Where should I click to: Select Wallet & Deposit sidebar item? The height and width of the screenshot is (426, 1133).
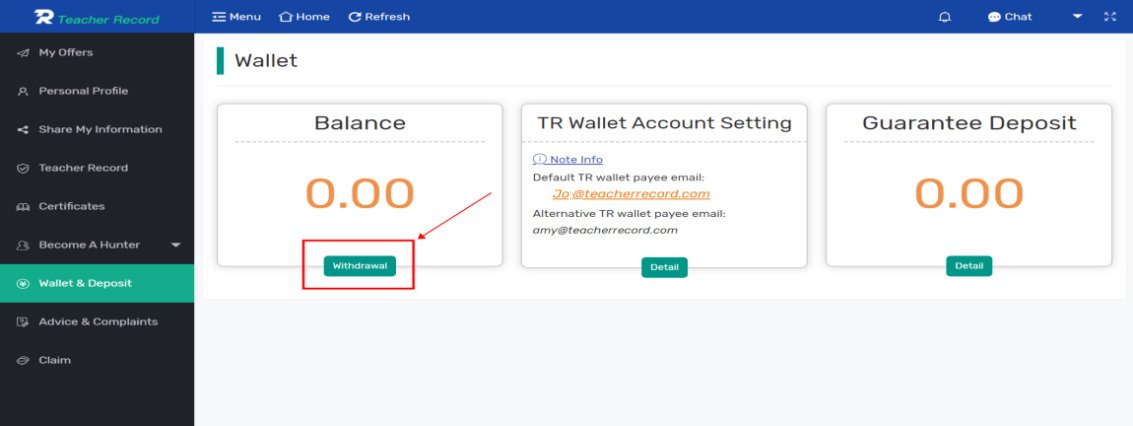click(x=97, y=283)
